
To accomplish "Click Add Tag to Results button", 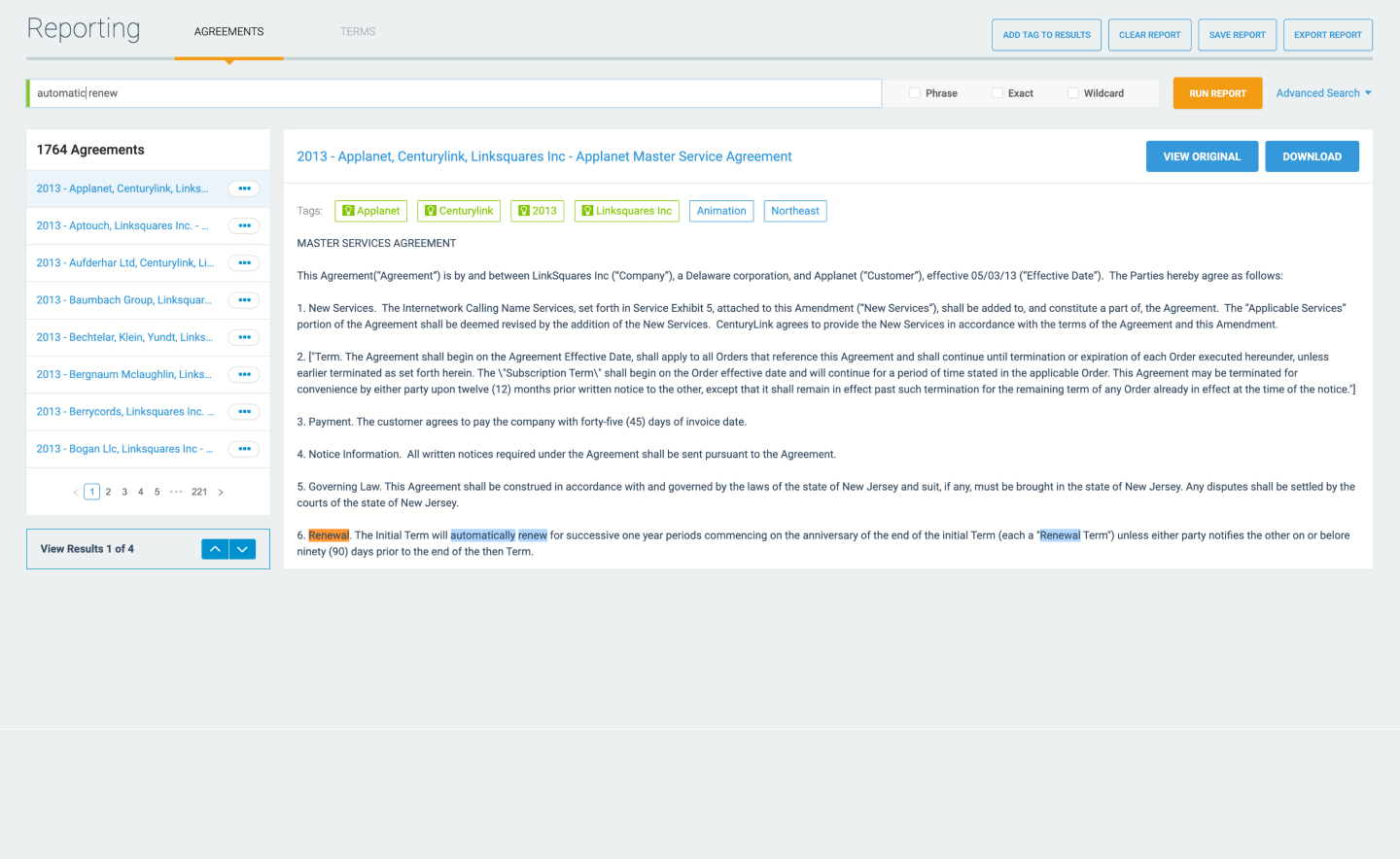I will [x=1047, y=35].
